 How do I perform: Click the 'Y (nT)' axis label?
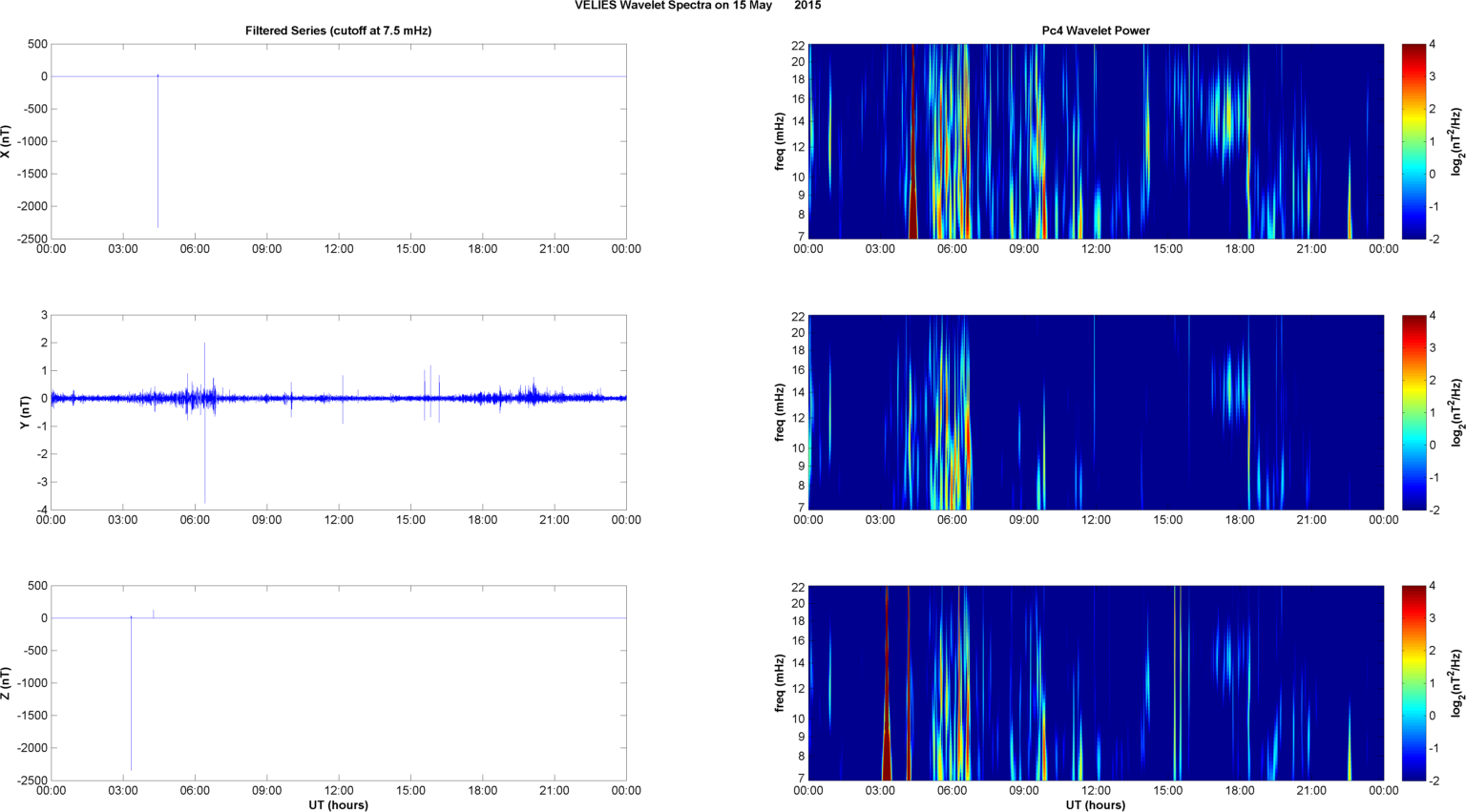(27, 412)
